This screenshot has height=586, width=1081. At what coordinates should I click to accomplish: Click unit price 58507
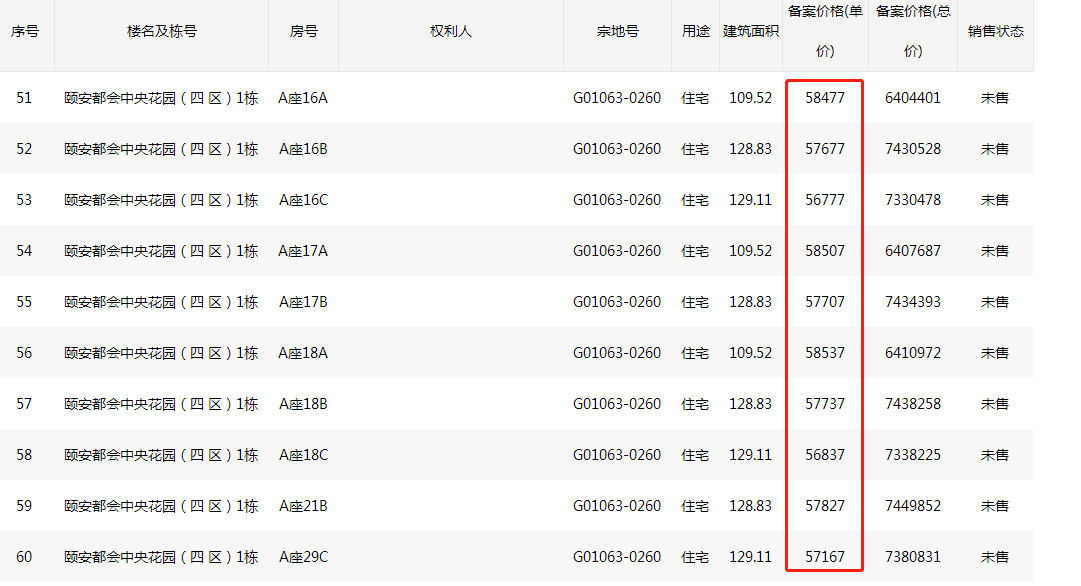pyautogui.click(x=825, y=251)
